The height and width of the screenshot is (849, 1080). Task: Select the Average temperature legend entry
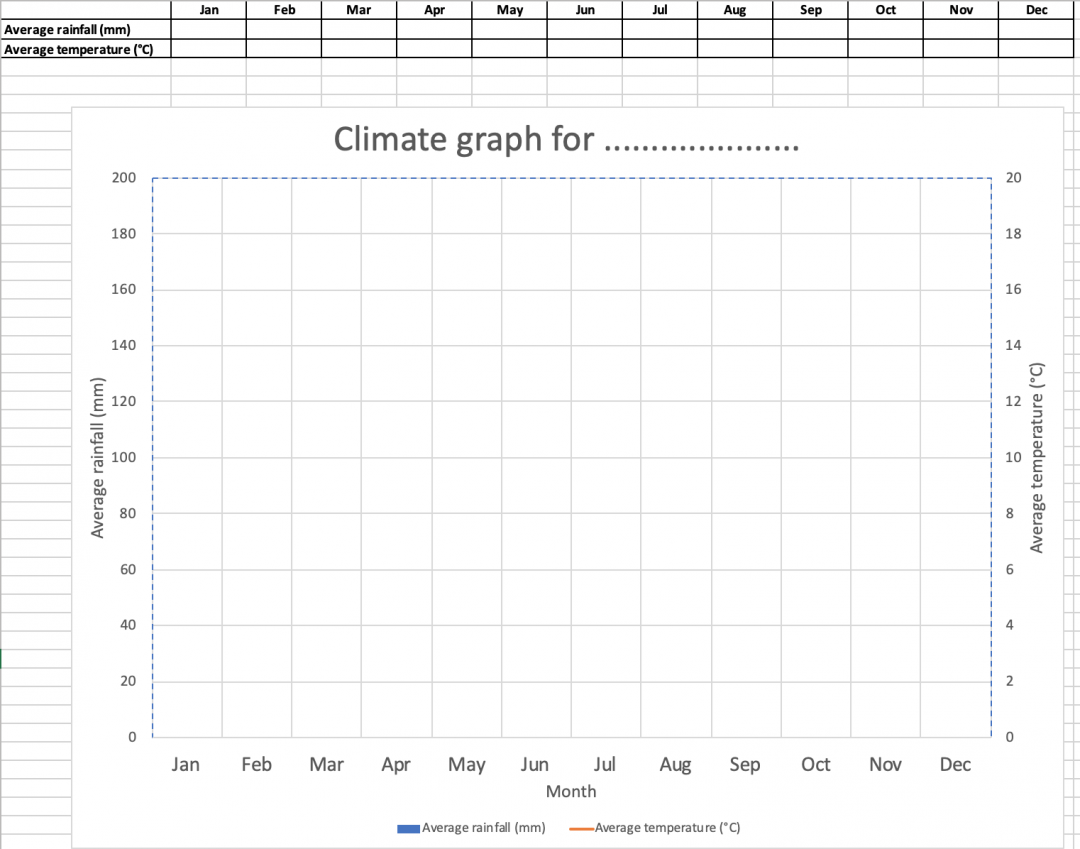pyautogui.click(x=668, y=828)
